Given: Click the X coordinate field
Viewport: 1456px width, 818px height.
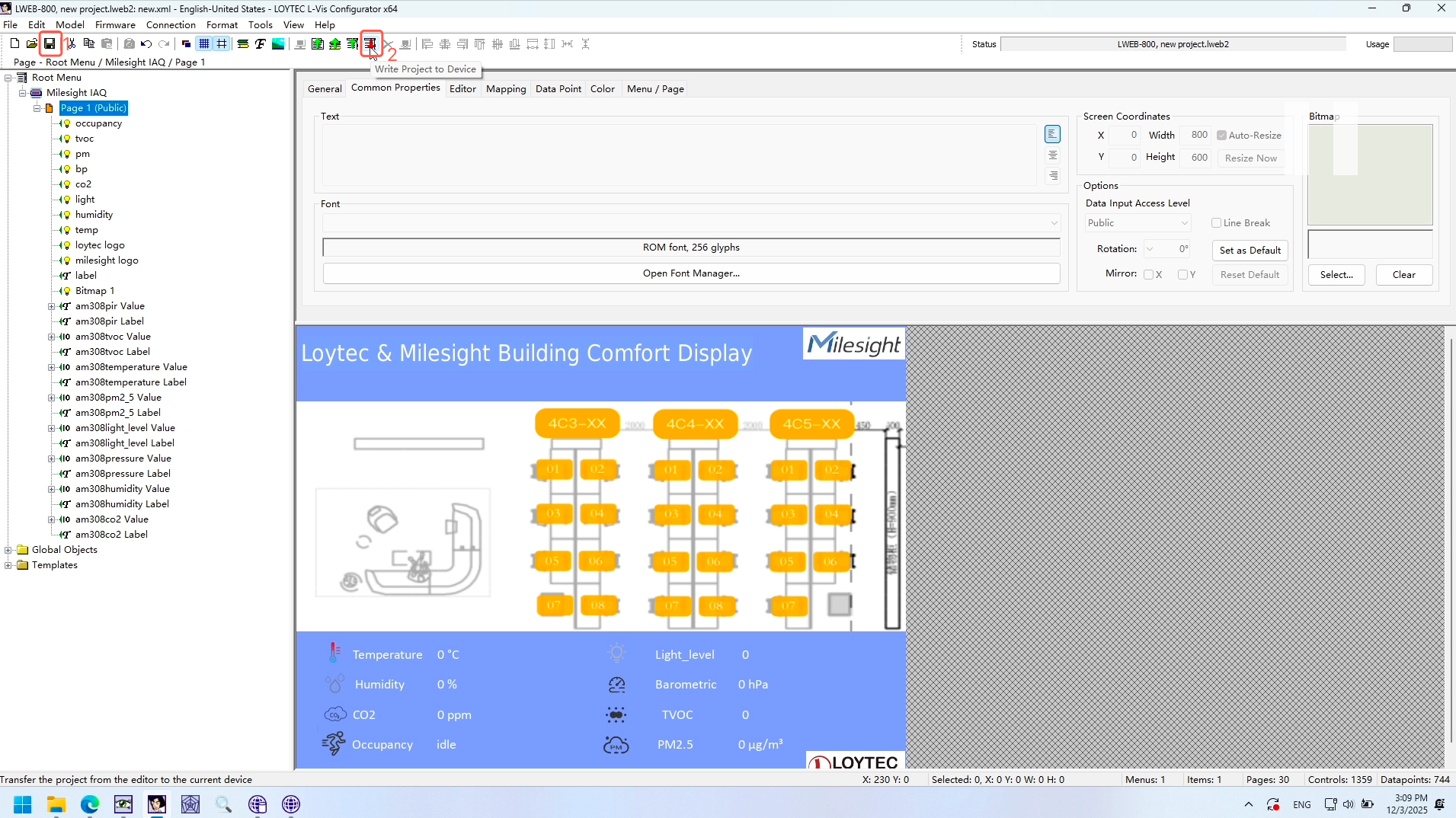Looking at the screenshot, I should pyautogui.click(x=1125, y=136).
